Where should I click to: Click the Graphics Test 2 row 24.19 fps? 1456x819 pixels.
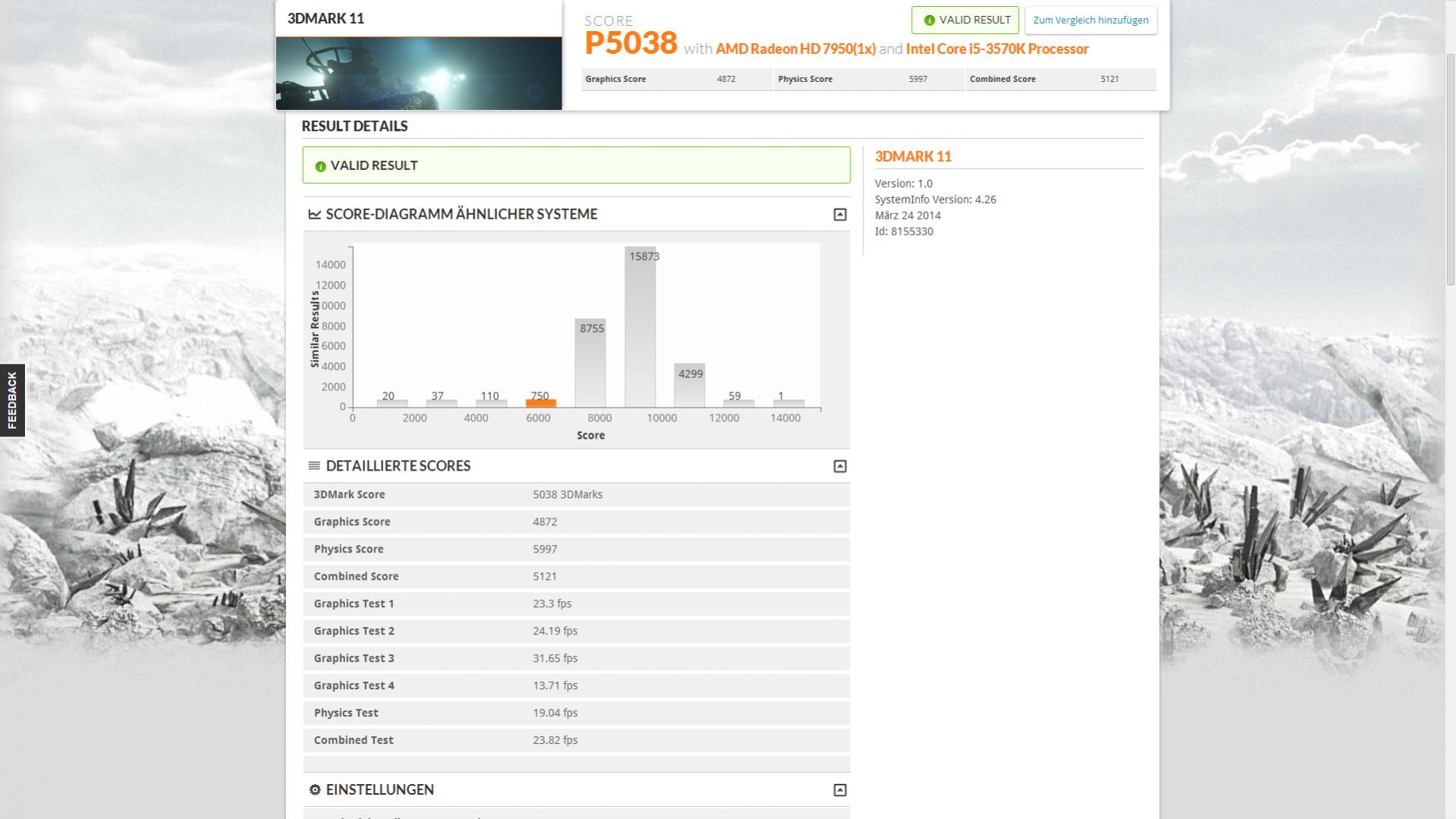click(x=576, y=631)
